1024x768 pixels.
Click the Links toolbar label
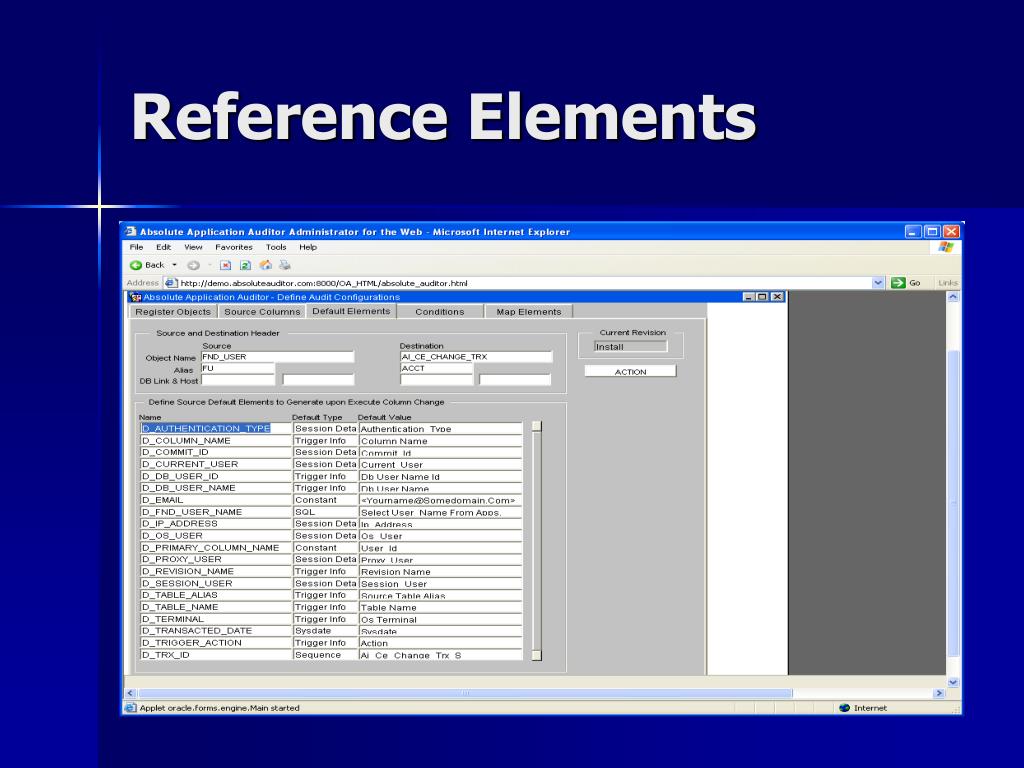[x=948, y=283]
